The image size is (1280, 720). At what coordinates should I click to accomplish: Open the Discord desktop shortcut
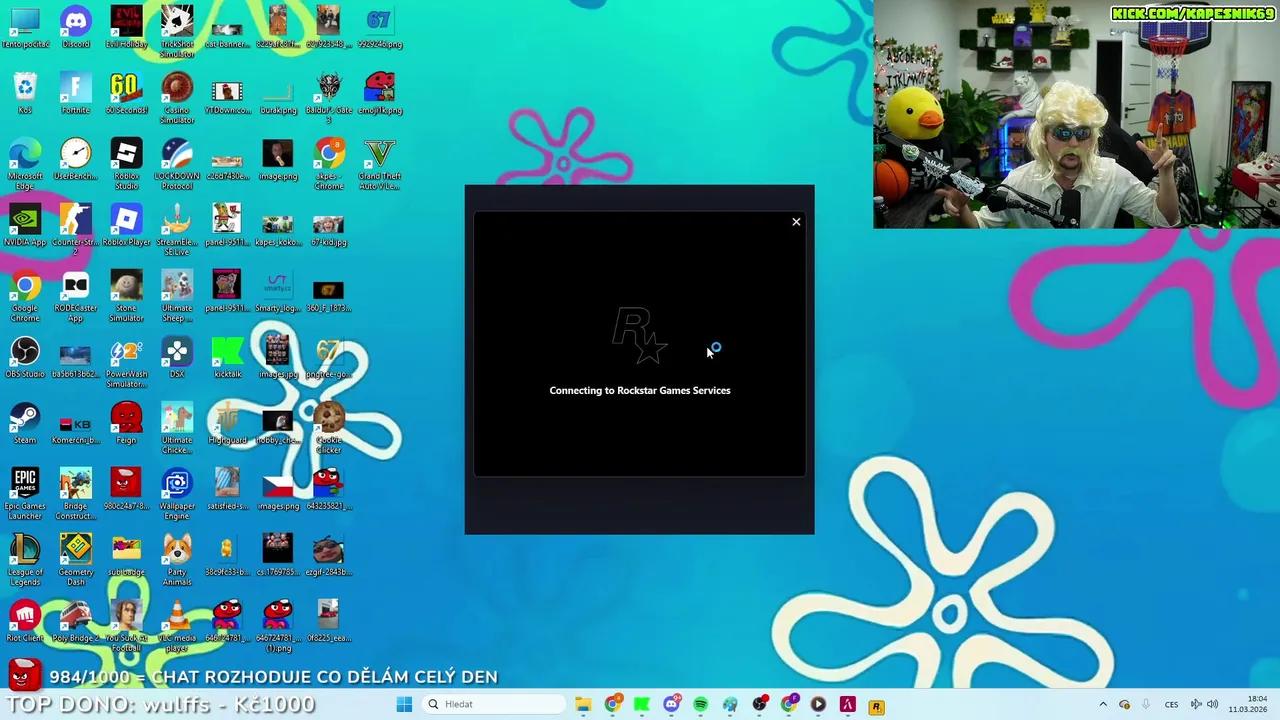(x=75, y=28)
